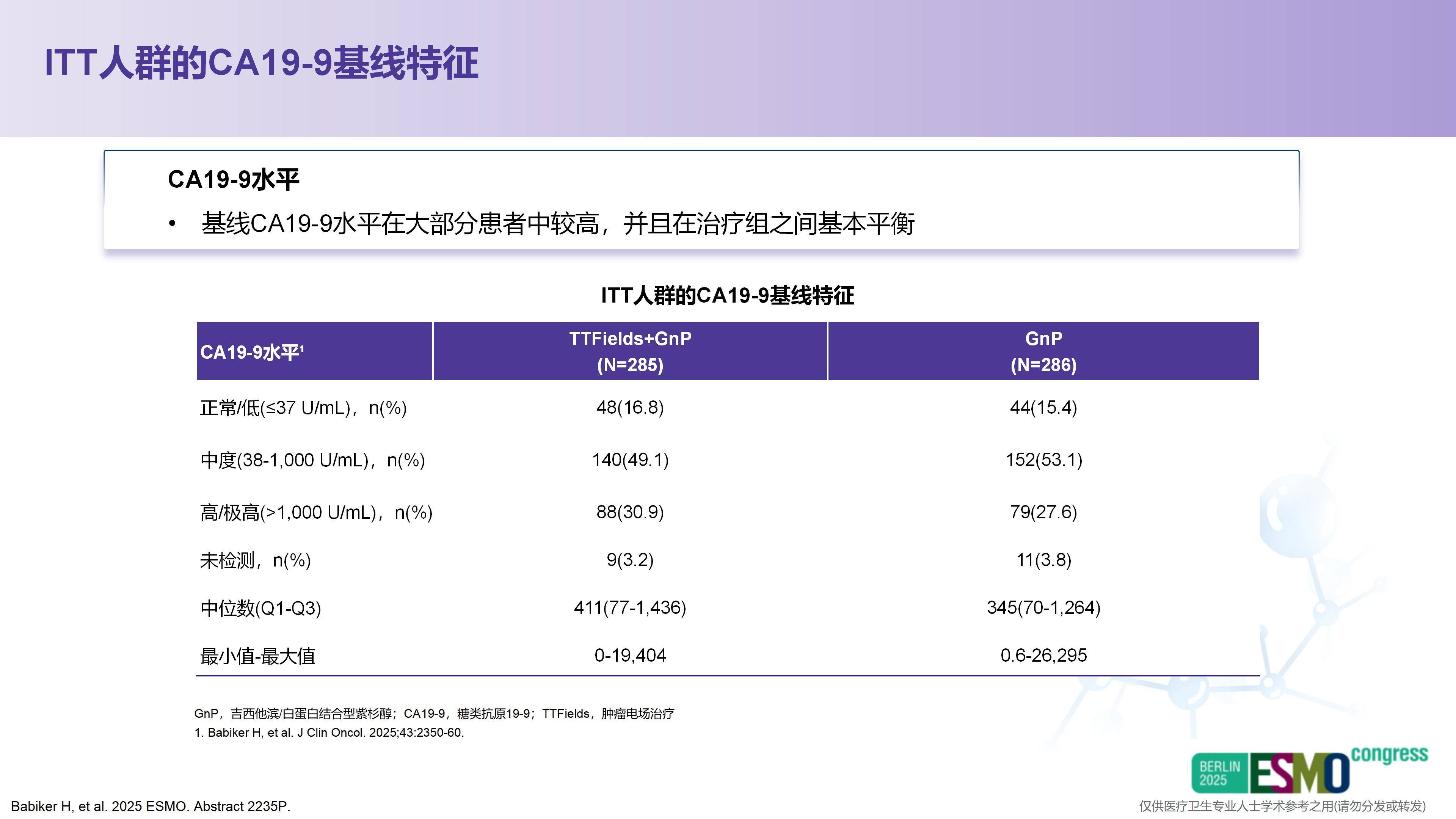Click the median value 411(77-1,436)

click(630, 607)
